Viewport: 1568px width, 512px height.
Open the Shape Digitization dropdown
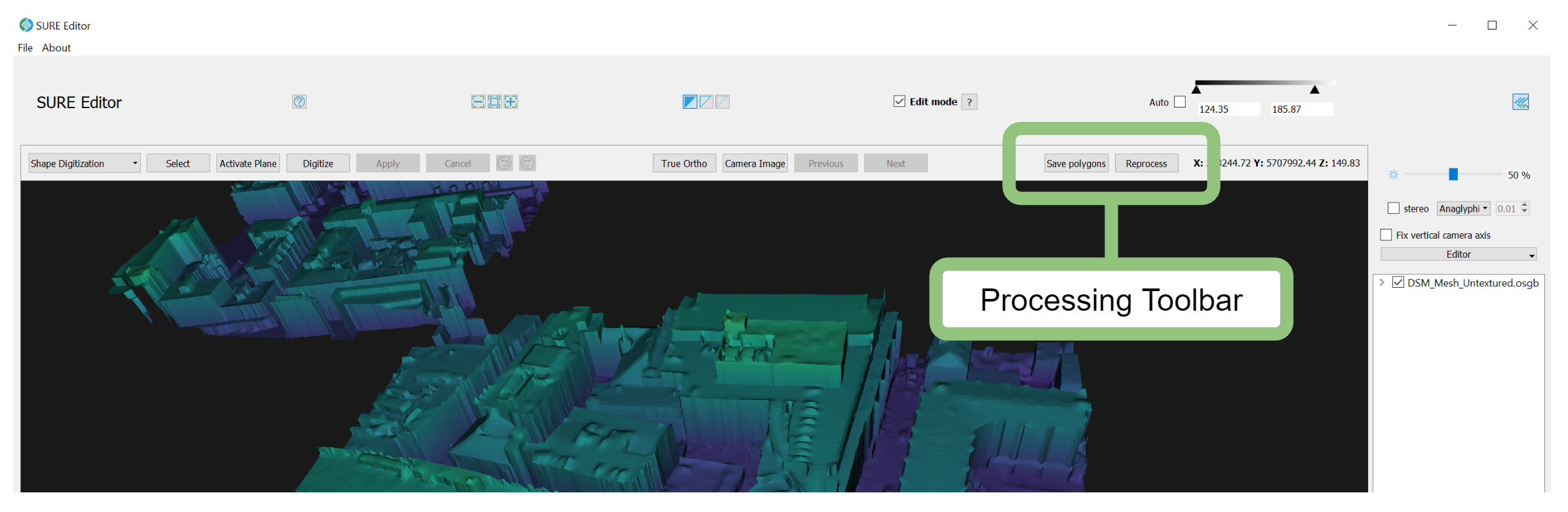pyautogui.click(x=85, y=163)
